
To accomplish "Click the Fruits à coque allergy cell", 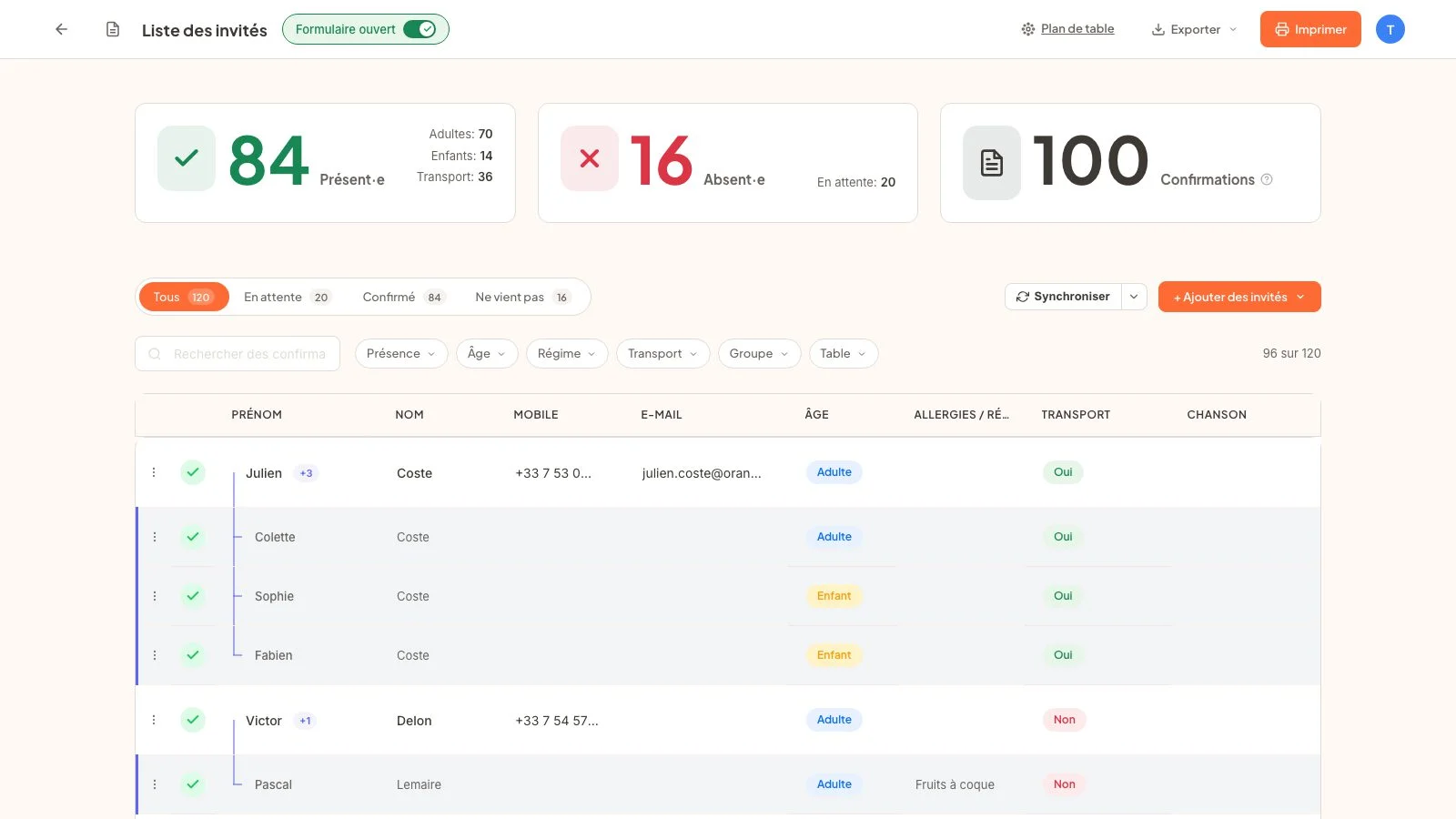I will (x=955, y=784).
